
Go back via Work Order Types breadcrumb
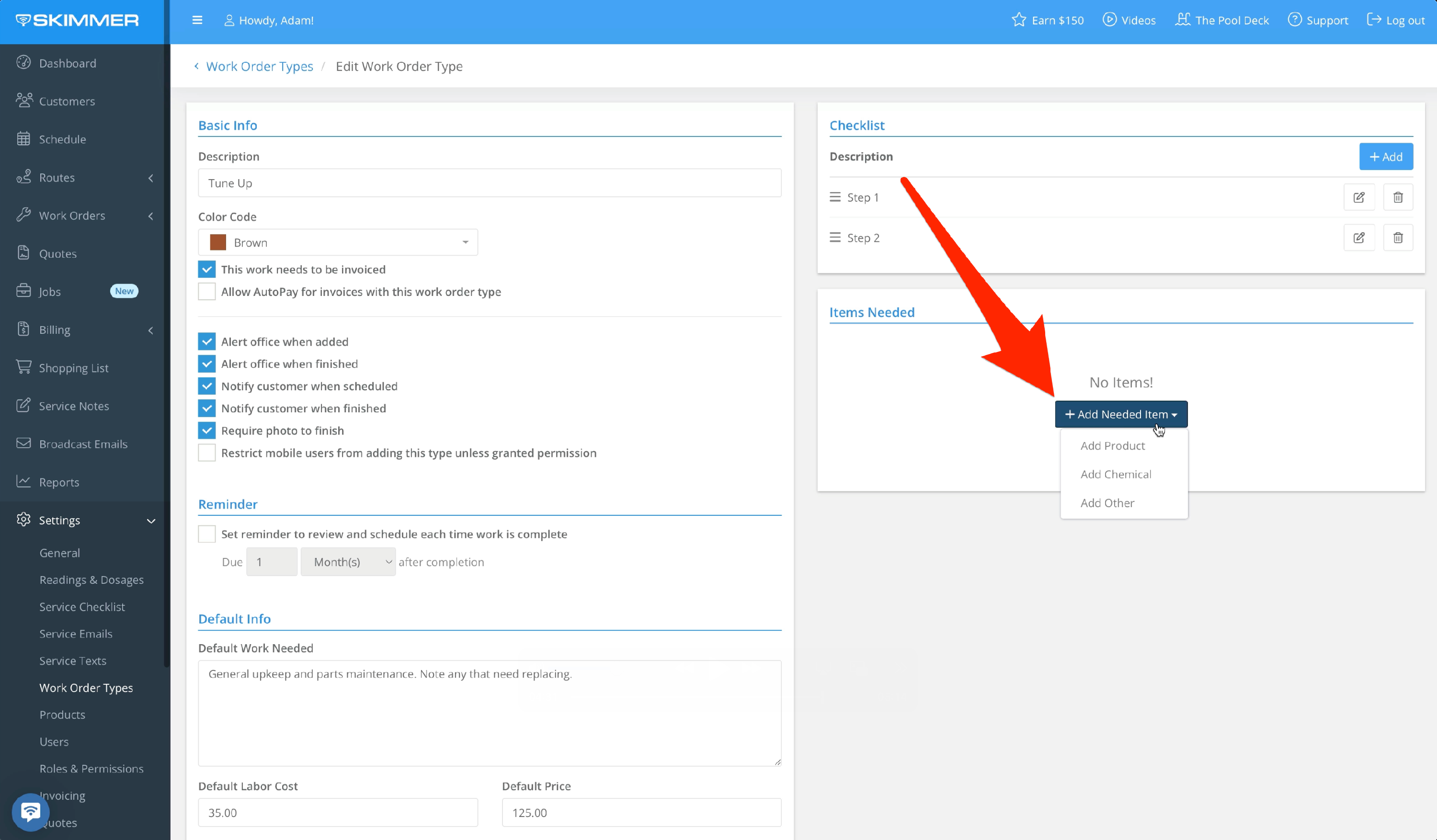[x=259, y=66]
